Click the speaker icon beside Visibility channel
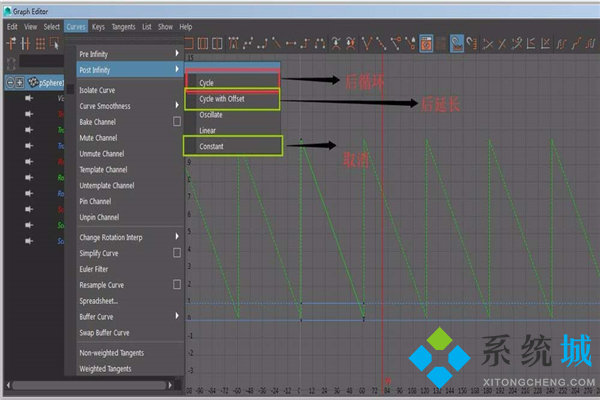This screenshot has width=600, height=400. (30, 98)
